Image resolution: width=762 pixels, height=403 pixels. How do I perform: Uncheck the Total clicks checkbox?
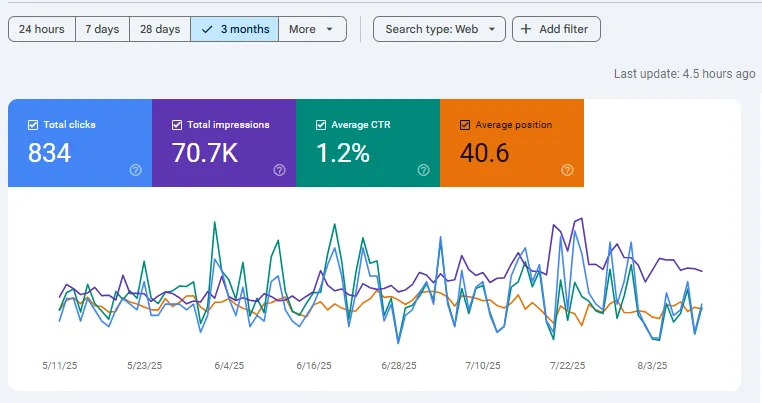coord(33,125)
